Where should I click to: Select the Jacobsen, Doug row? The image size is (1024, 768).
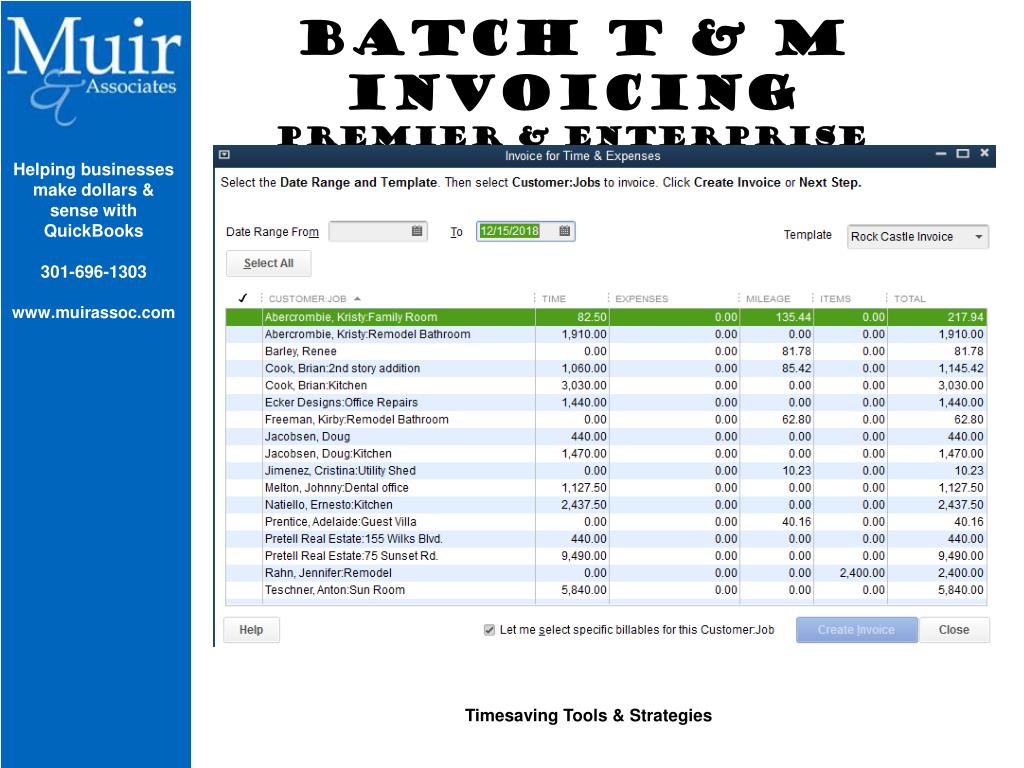point(606,437)
